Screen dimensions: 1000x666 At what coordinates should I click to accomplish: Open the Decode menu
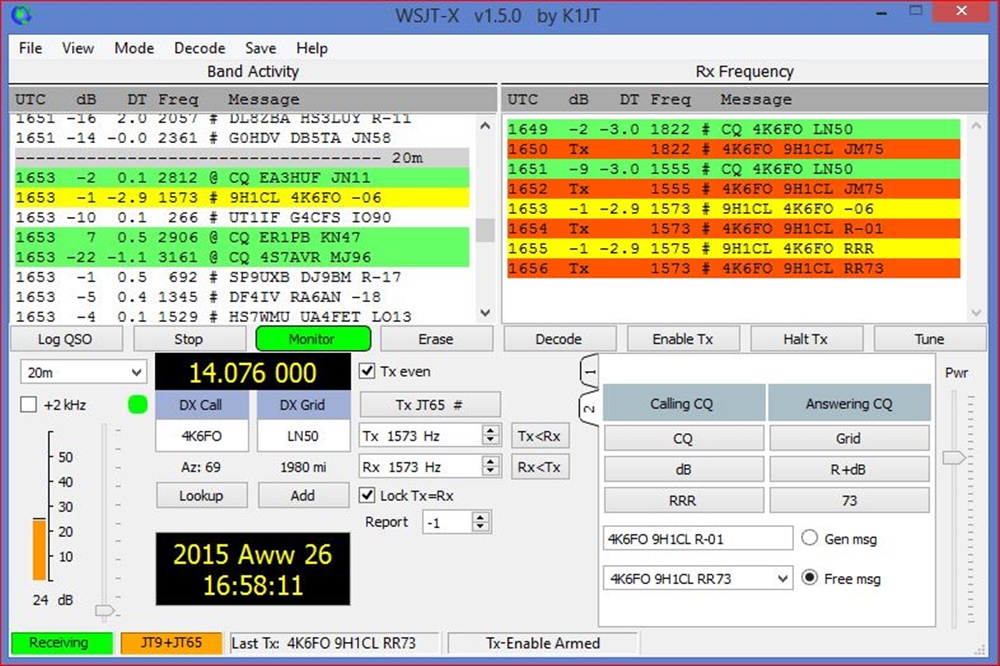click(x=199, y=48)
